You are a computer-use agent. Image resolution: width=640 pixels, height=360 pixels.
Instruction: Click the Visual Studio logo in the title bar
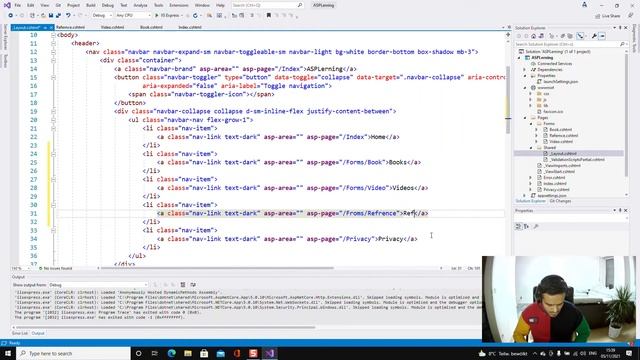(x=7, y=5)
